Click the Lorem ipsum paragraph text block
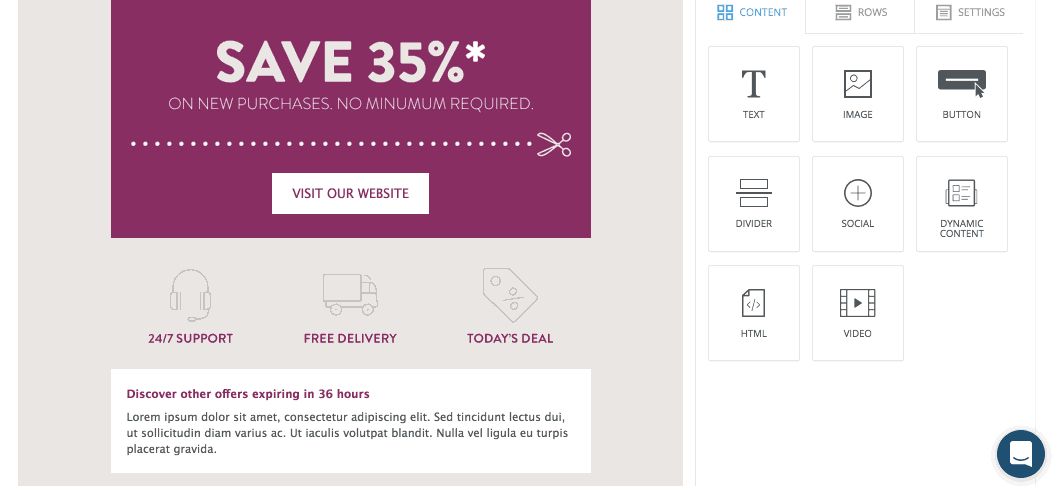1054x486 pixels. coord(348,433)
